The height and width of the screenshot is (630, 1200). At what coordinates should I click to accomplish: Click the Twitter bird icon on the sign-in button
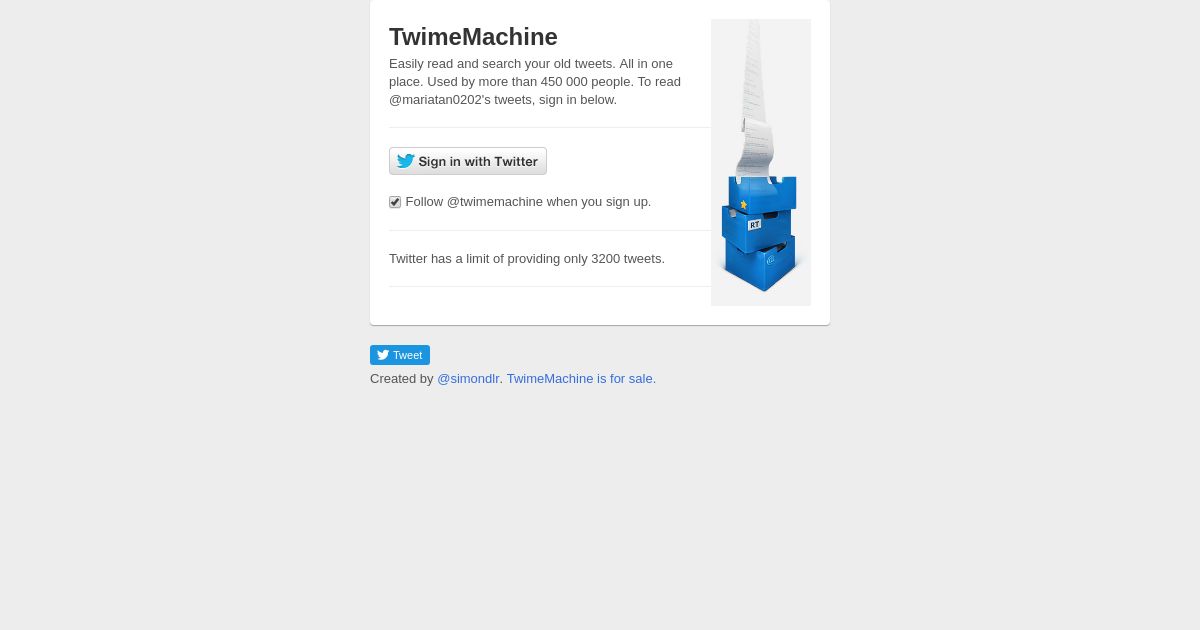tap(405, 161)
